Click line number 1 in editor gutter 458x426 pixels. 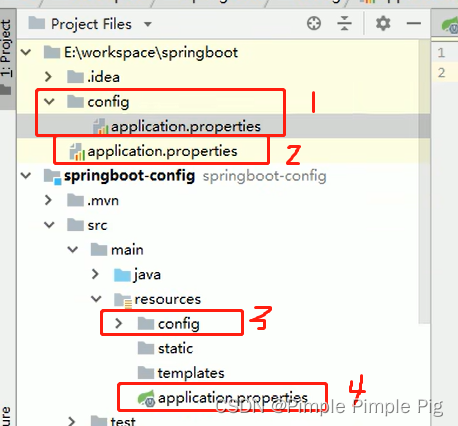441,53
